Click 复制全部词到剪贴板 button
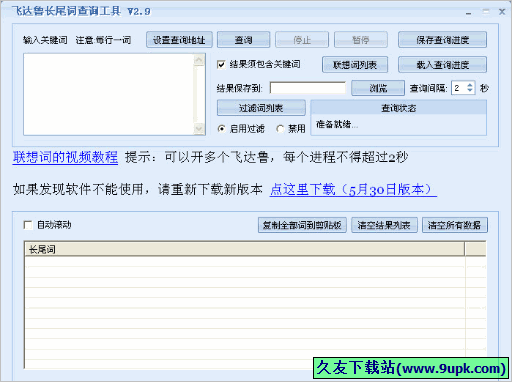The image size is (512, 382). (302, 225)
